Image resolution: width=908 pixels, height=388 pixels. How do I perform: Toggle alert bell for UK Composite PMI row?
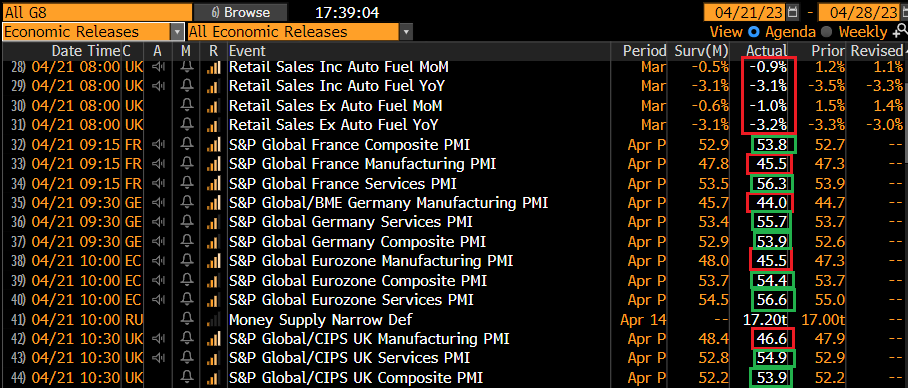[187, 378]
